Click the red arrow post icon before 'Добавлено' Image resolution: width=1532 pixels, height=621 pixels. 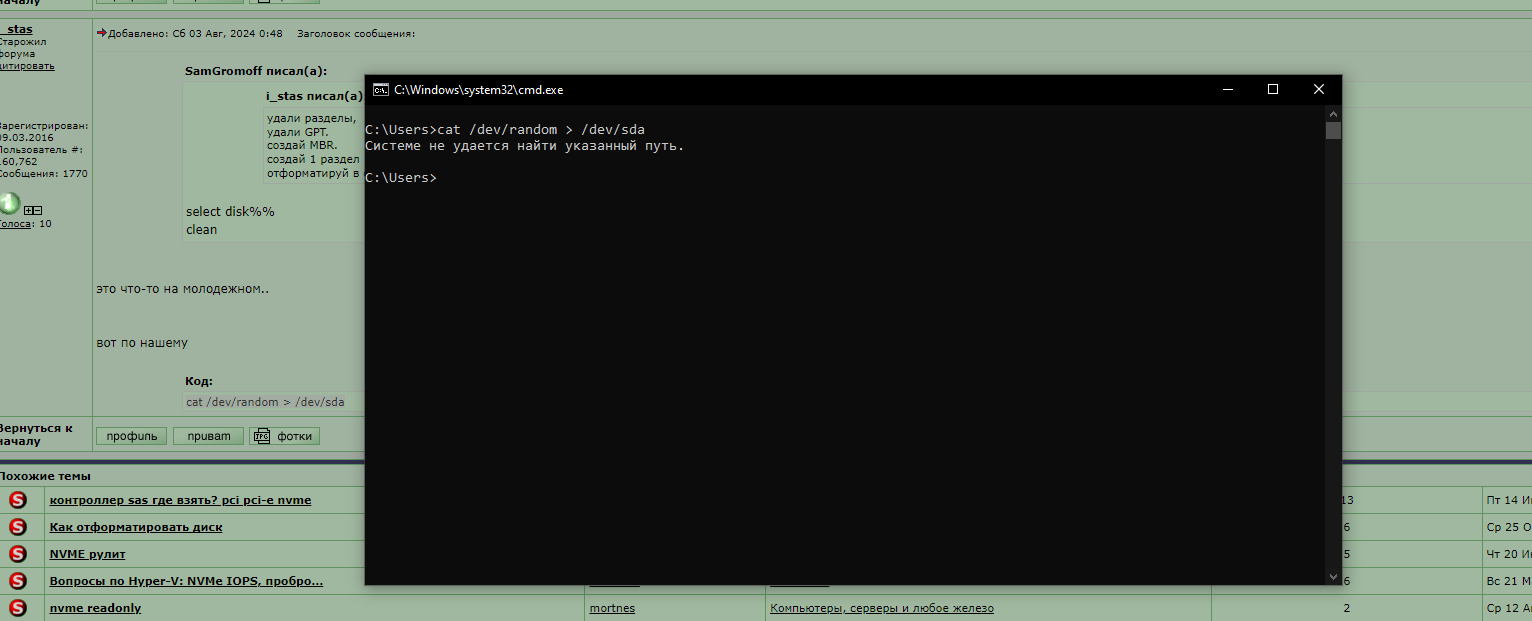click(101, 33)
